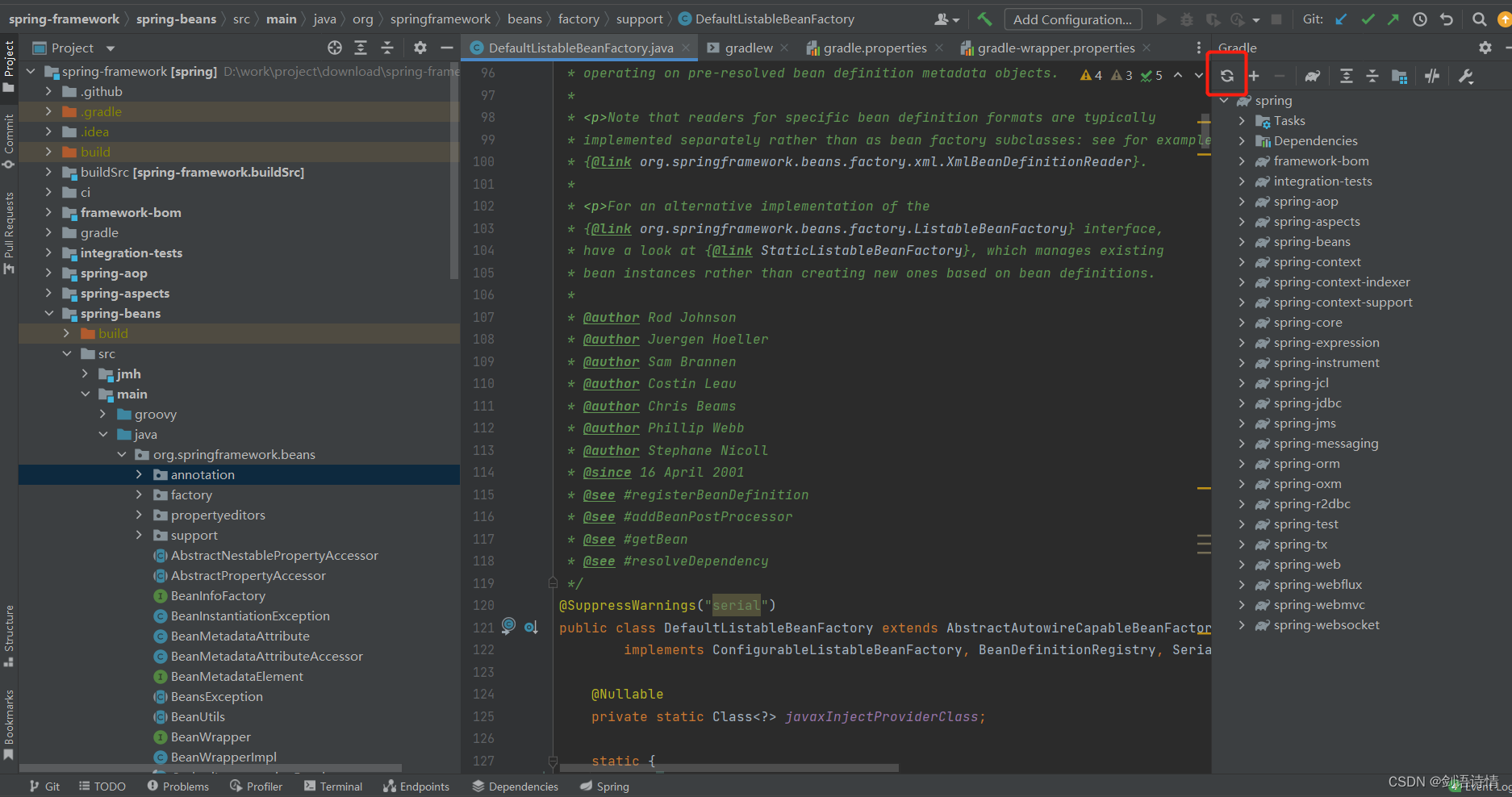
Task: Toggle the Structure tool window
Action: tap(9, 635)
